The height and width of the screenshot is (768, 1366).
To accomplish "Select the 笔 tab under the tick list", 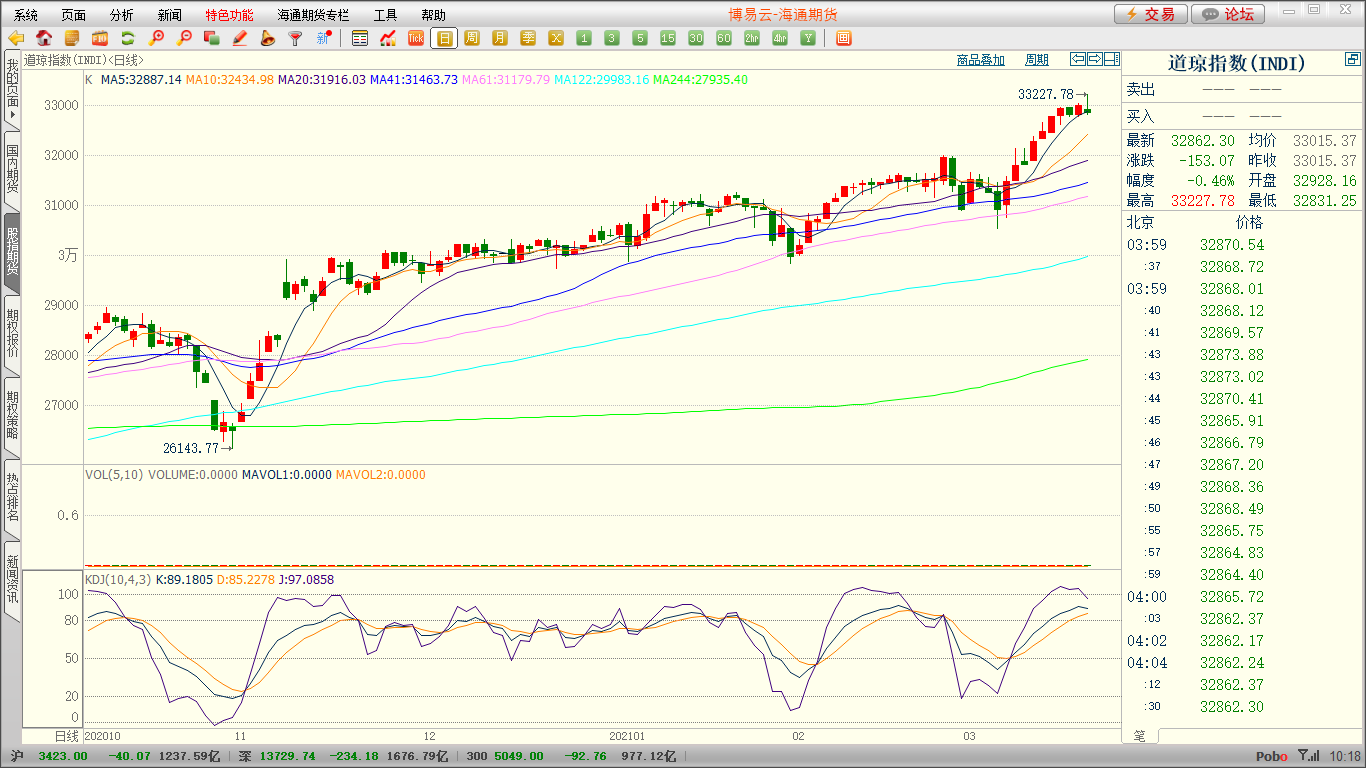I will [x=1140, y=736].
